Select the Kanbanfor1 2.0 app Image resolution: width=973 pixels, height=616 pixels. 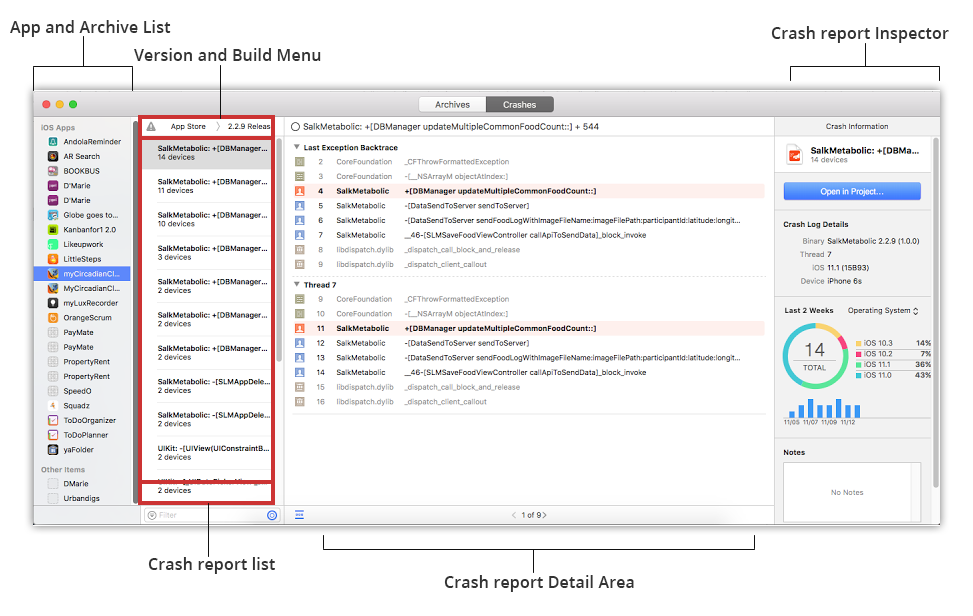tap(82, 230)
